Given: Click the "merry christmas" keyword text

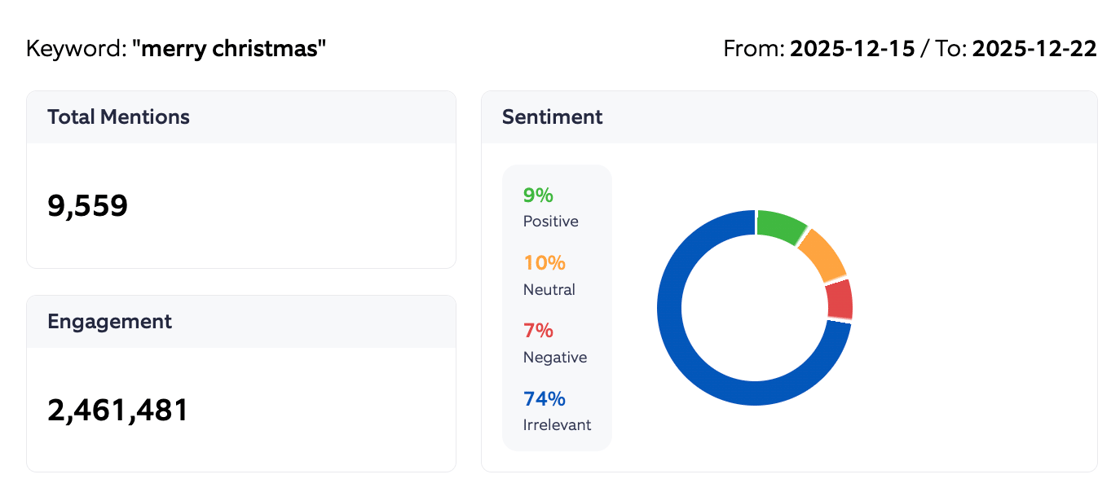Looking at the screenshot, I should coord(229,49).
